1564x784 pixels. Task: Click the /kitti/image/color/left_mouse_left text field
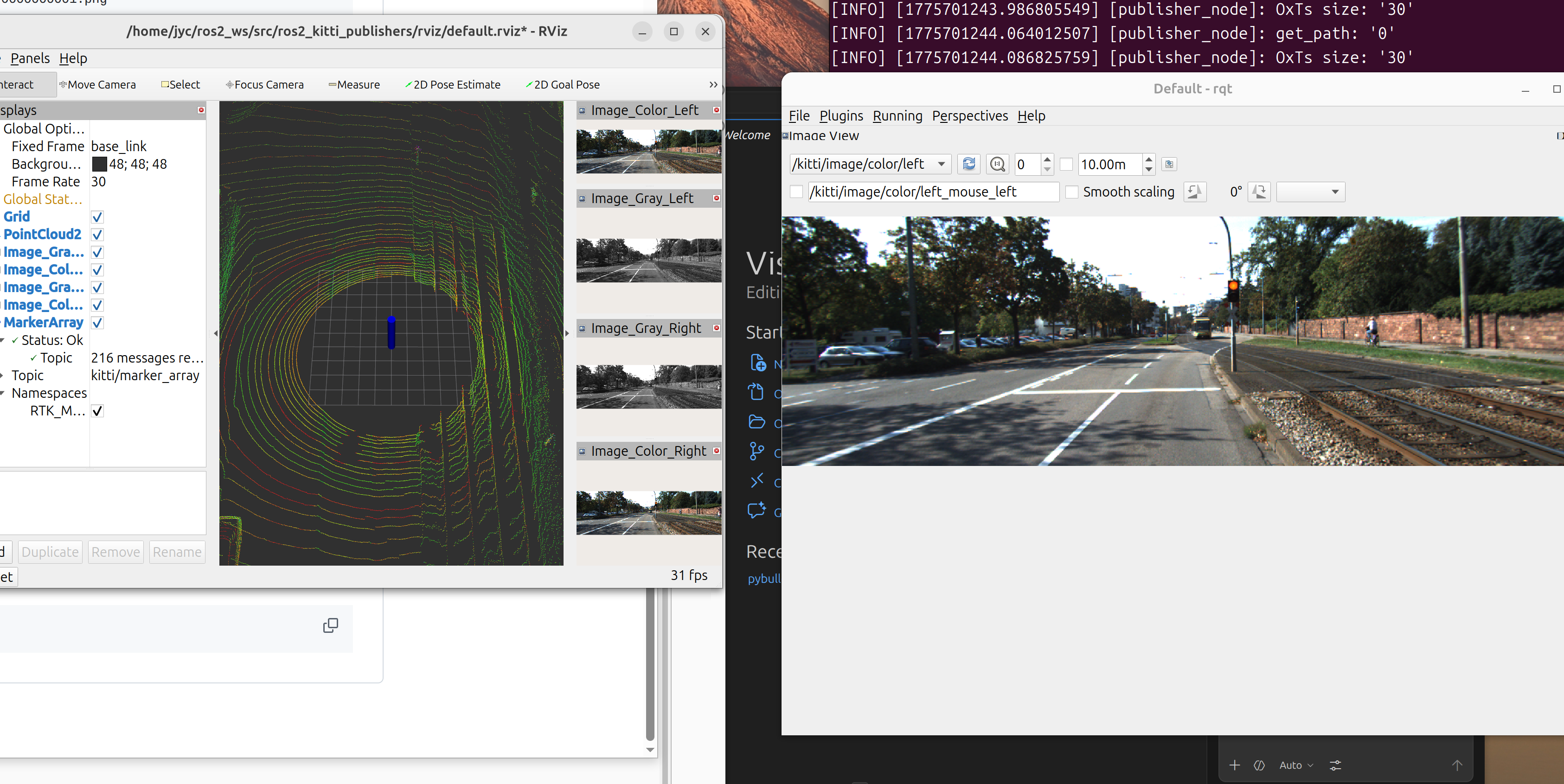pyautogui.click(x=933, y=192)
